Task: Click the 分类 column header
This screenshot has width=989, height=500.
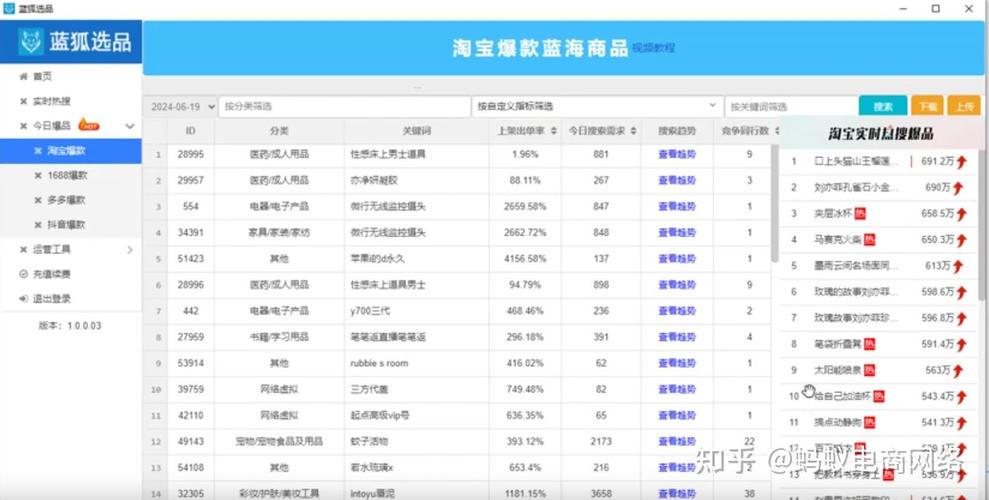Action: (x=279, y=131)
